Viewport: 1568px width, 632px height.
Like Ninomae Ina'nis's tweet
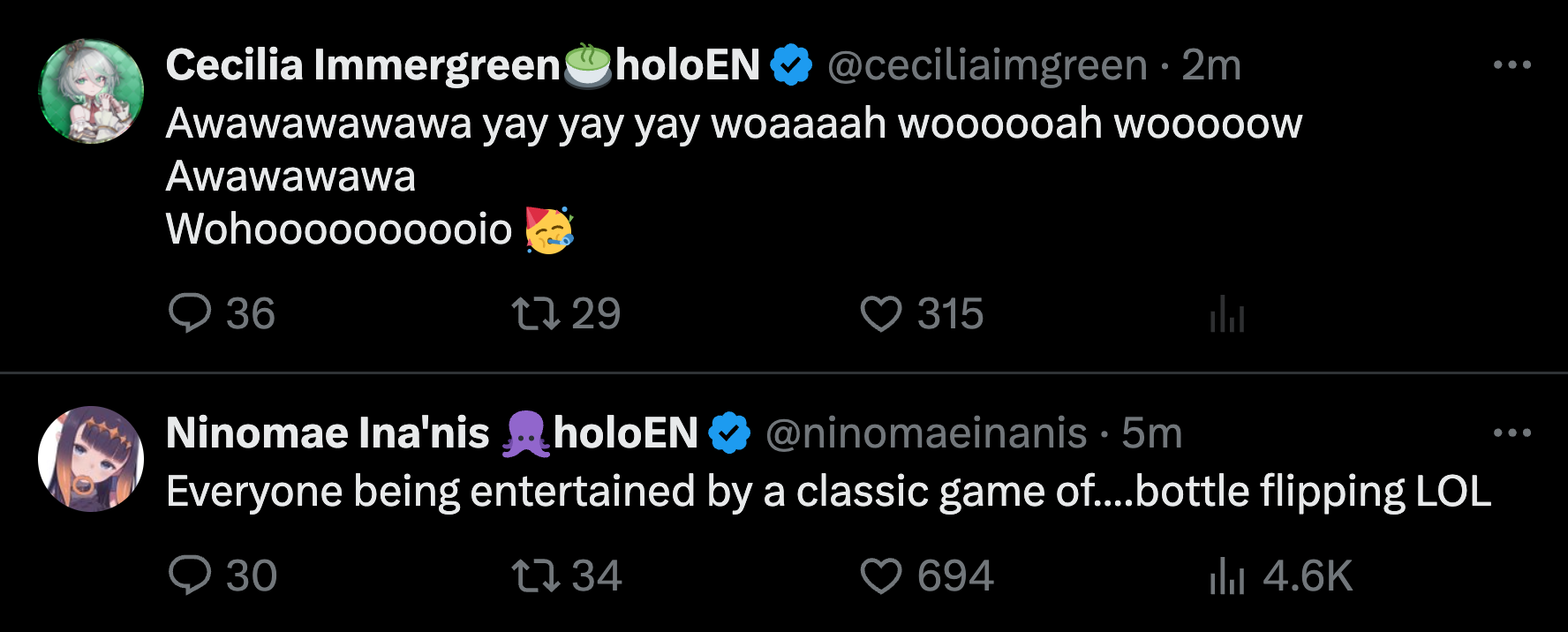[880, 576]
